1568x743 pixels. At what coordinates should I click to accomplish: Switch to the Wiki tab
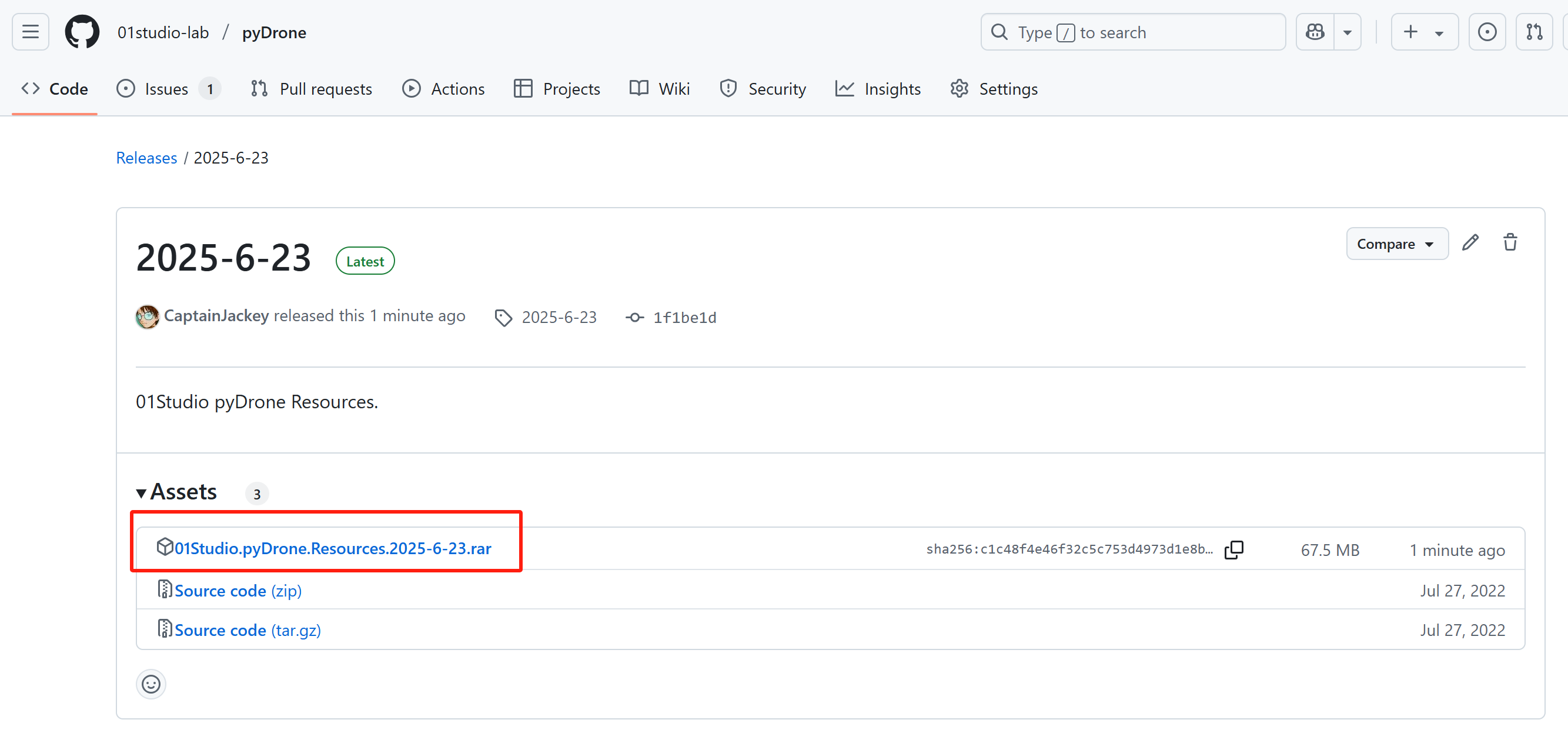pos(659,89)
